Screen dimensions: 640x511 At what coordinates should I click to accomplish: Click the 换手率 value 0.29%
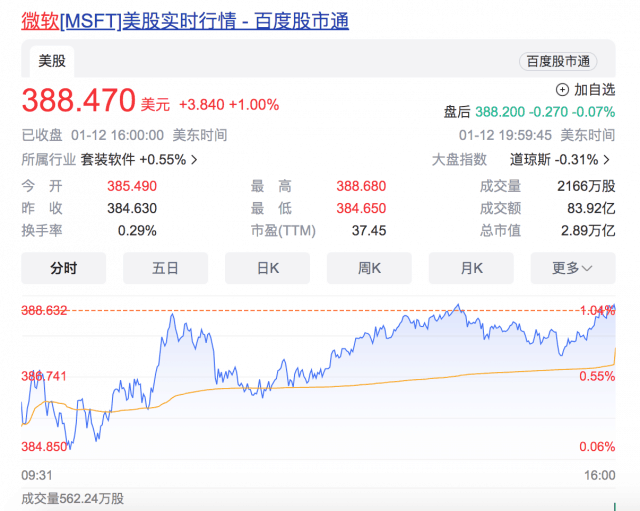click(137, 231)
